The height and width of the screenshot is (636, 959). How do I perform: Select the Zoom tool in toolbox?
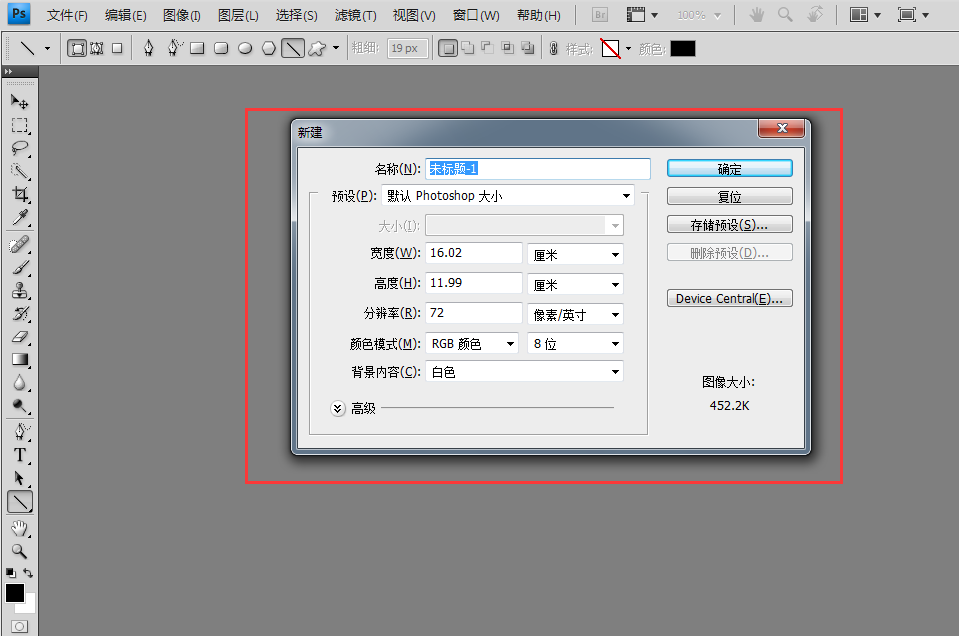[20, 551]
